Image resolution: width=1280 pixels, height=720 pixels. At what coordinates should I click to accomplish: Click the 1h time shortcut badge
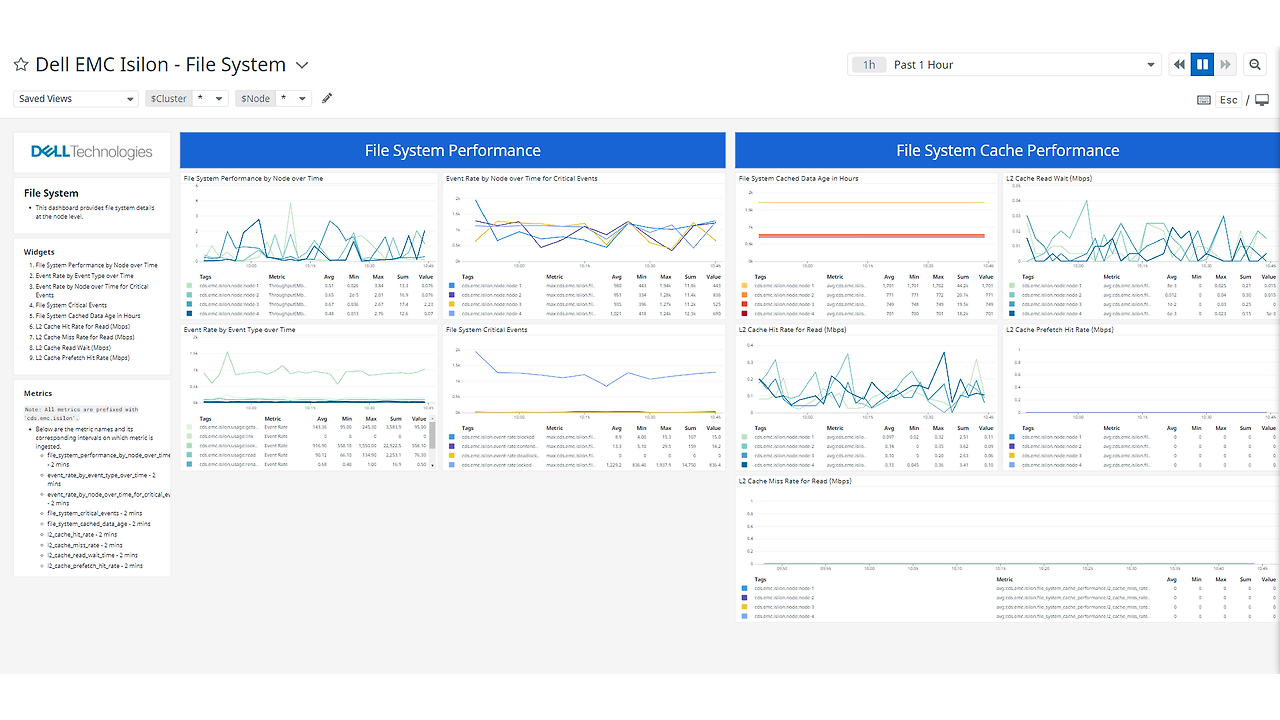(x=869, y=65)
